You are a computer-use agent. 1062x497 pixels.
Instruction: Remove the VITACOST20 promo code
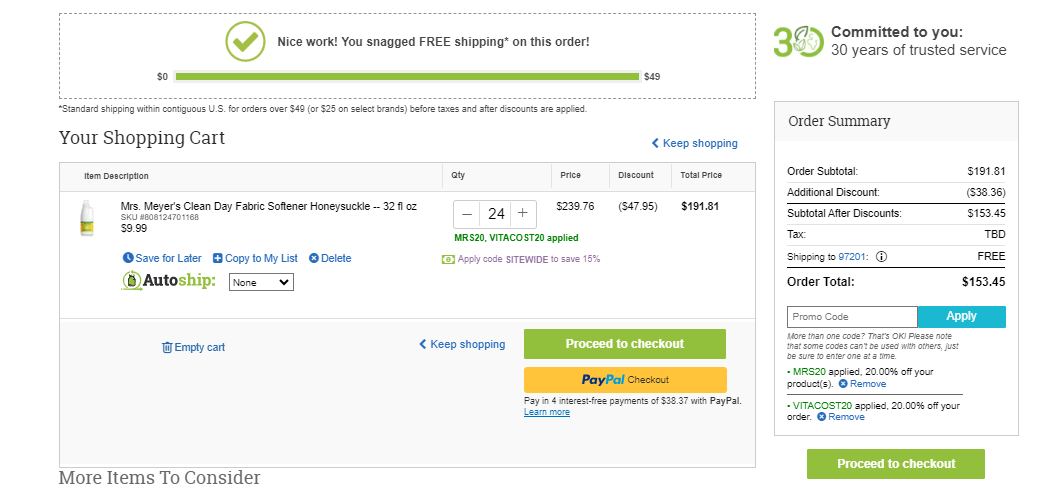841,417
